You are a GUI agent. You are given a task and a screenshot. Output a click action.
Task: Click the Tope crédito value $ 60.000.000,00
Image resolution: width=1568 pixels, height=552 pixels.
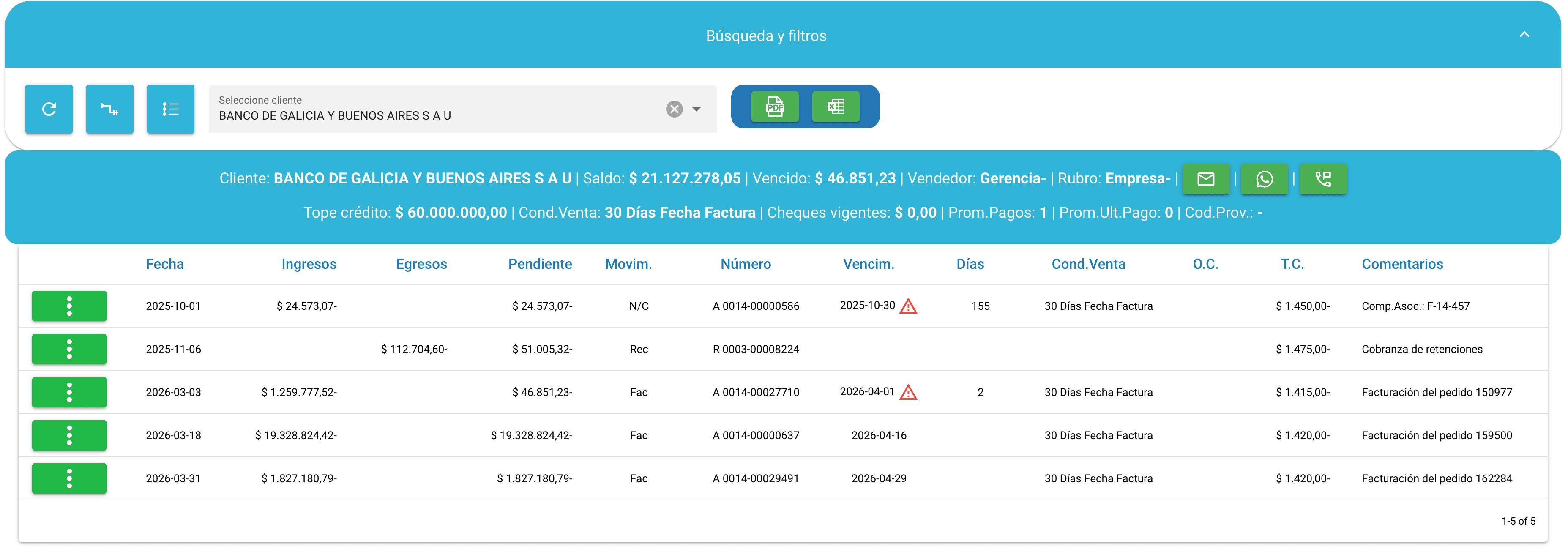tap(451, 213)
